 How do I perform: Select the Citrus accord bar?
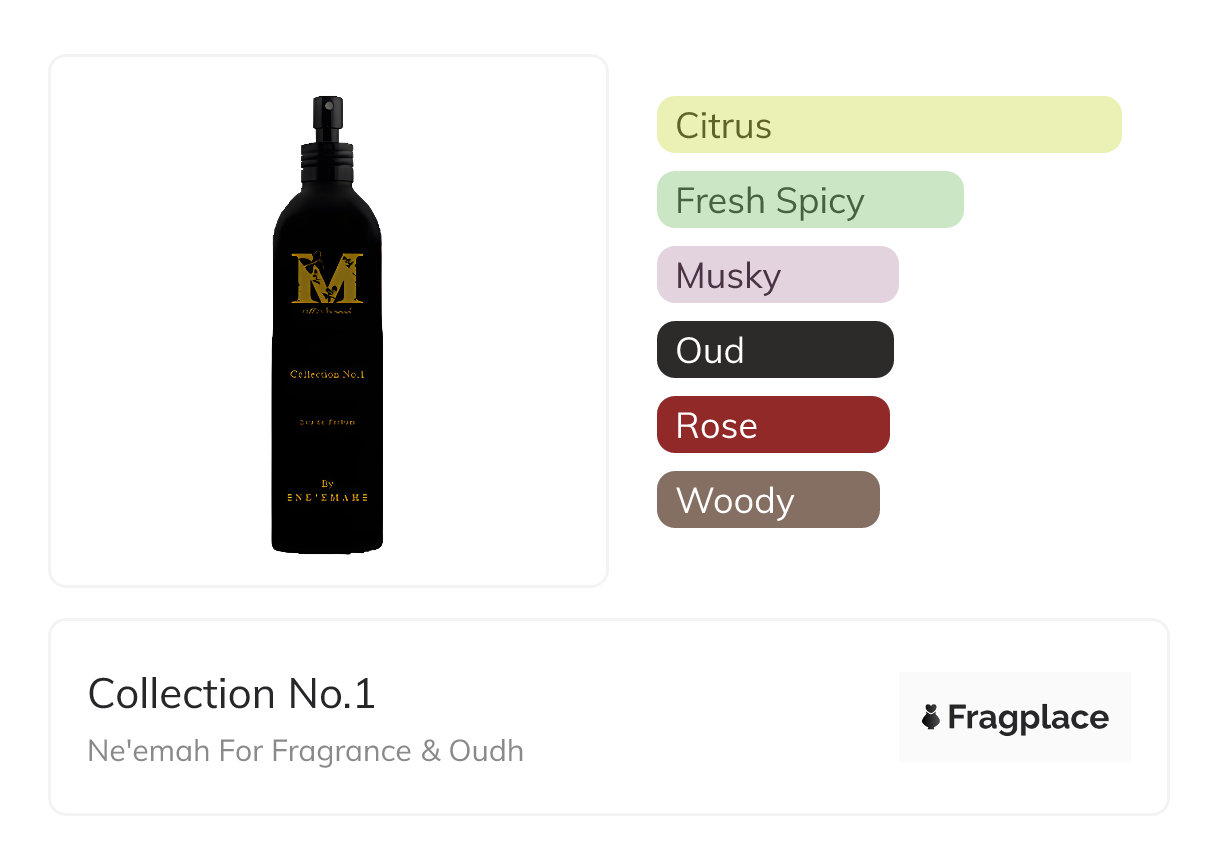(x=889, y=125)
